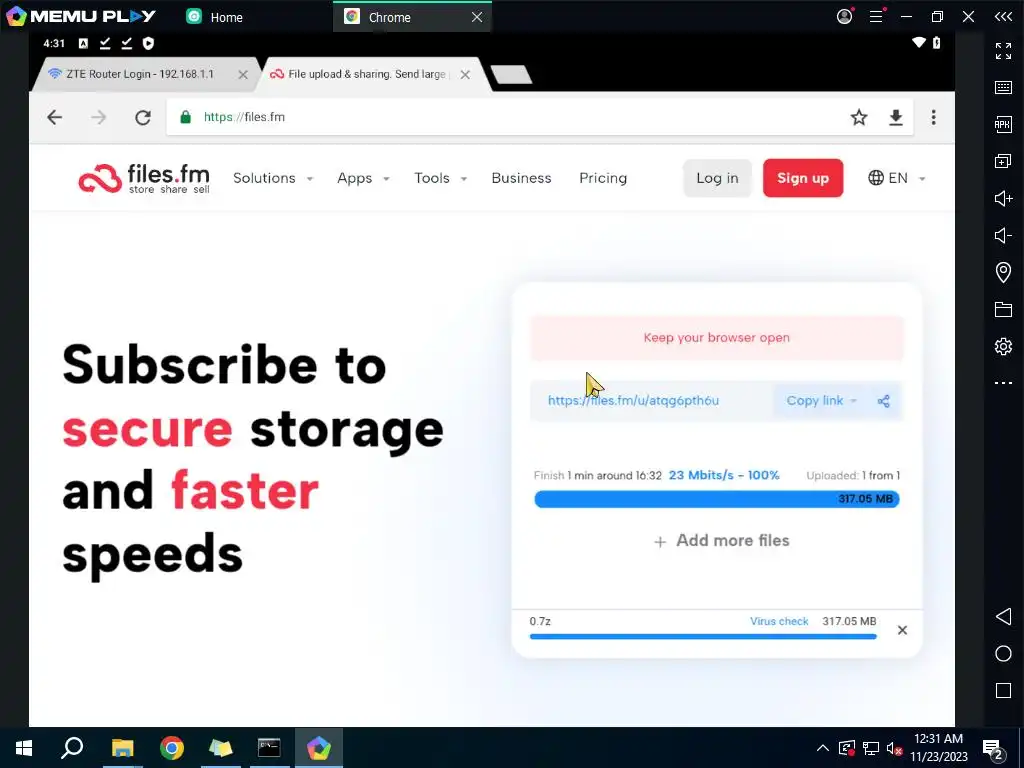This screenshot has width=1024, height=768.
Task: Close the MEmu Chrome tab
Action: 477,17
